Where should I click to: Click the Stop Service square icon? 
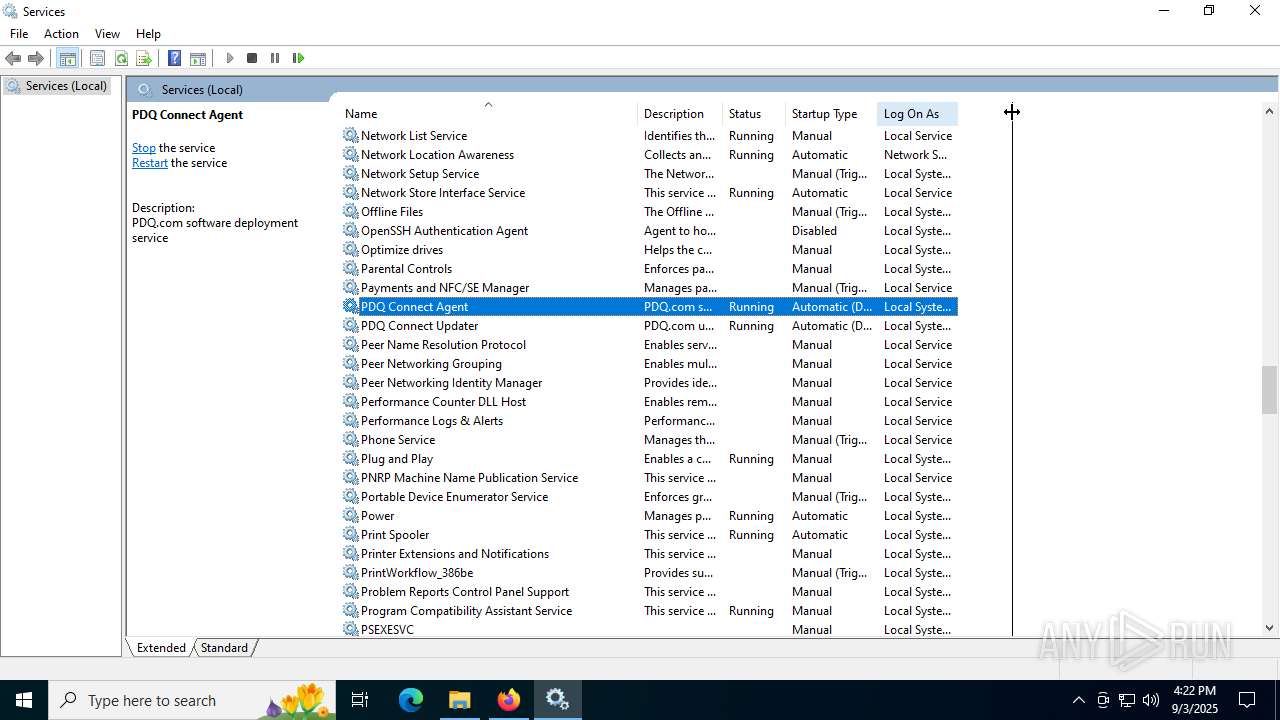[252, 58]
